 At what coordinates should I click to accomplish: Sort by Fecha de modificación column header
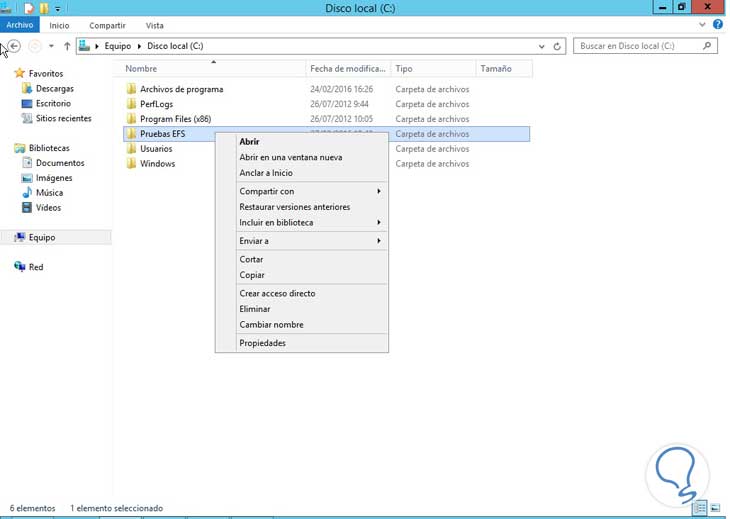click(348, 68)
